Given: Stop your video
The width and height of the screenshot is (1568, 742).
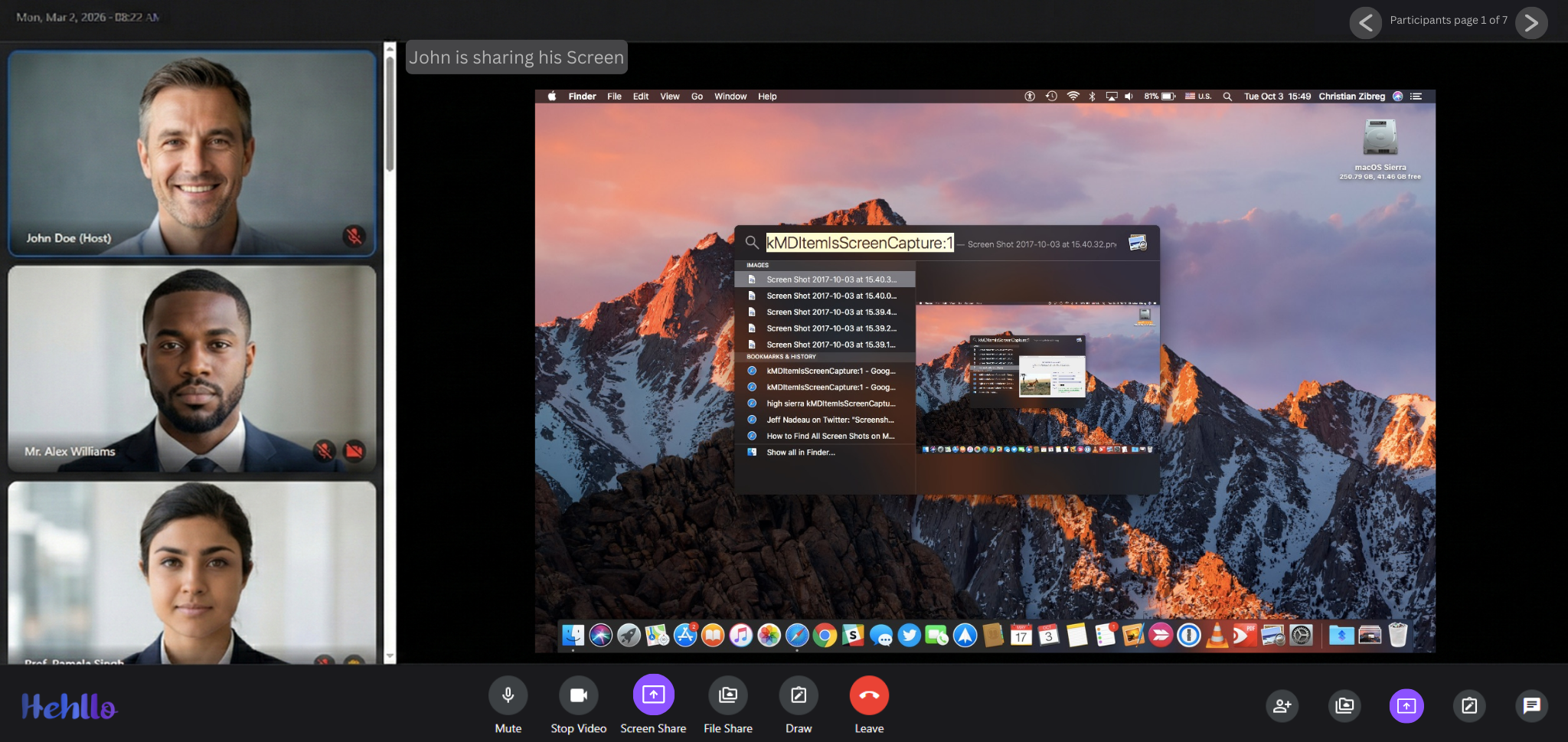Looking at the screenshot, I should 579,695.
